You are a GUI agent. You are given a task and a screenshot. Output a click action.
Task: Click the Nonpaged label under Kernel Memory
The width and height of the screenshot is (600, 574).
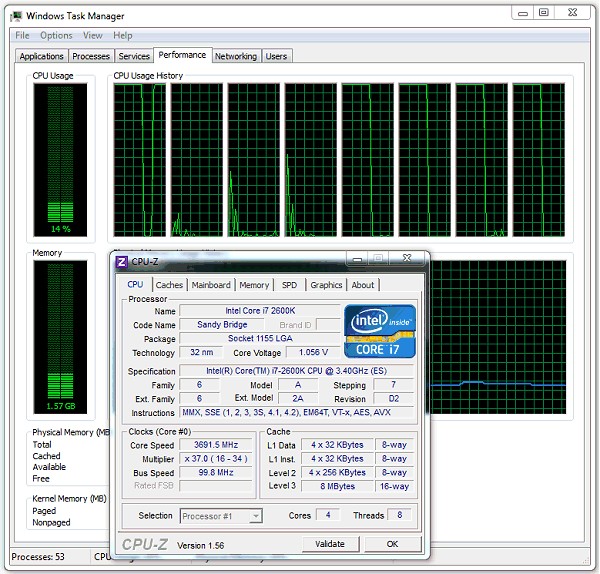click(x=51, y=523)
